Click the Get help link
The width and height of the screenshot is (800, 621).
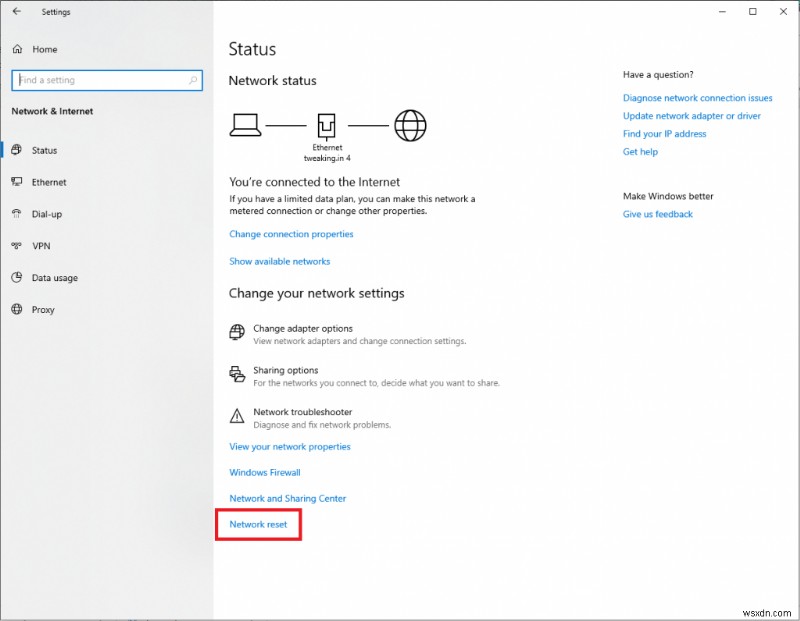640,152
